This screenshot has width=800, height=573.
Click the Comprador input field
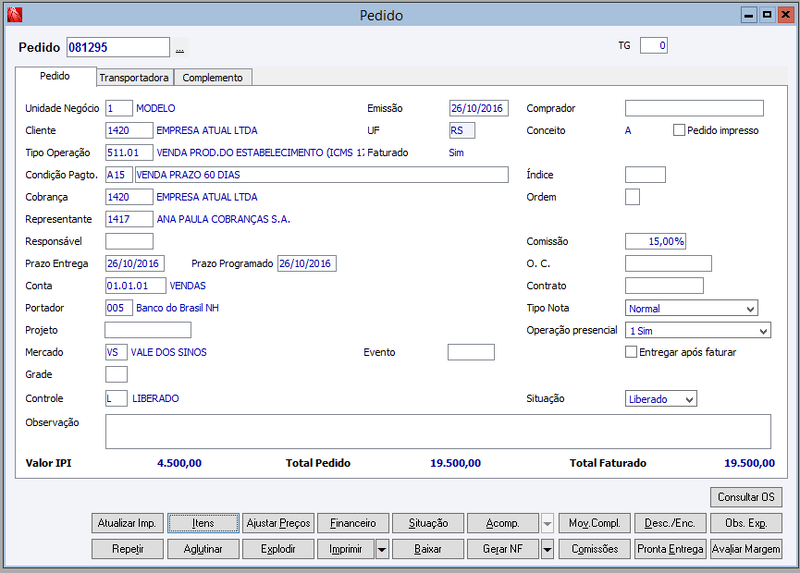pyautogui.click(x=694, y=108)
